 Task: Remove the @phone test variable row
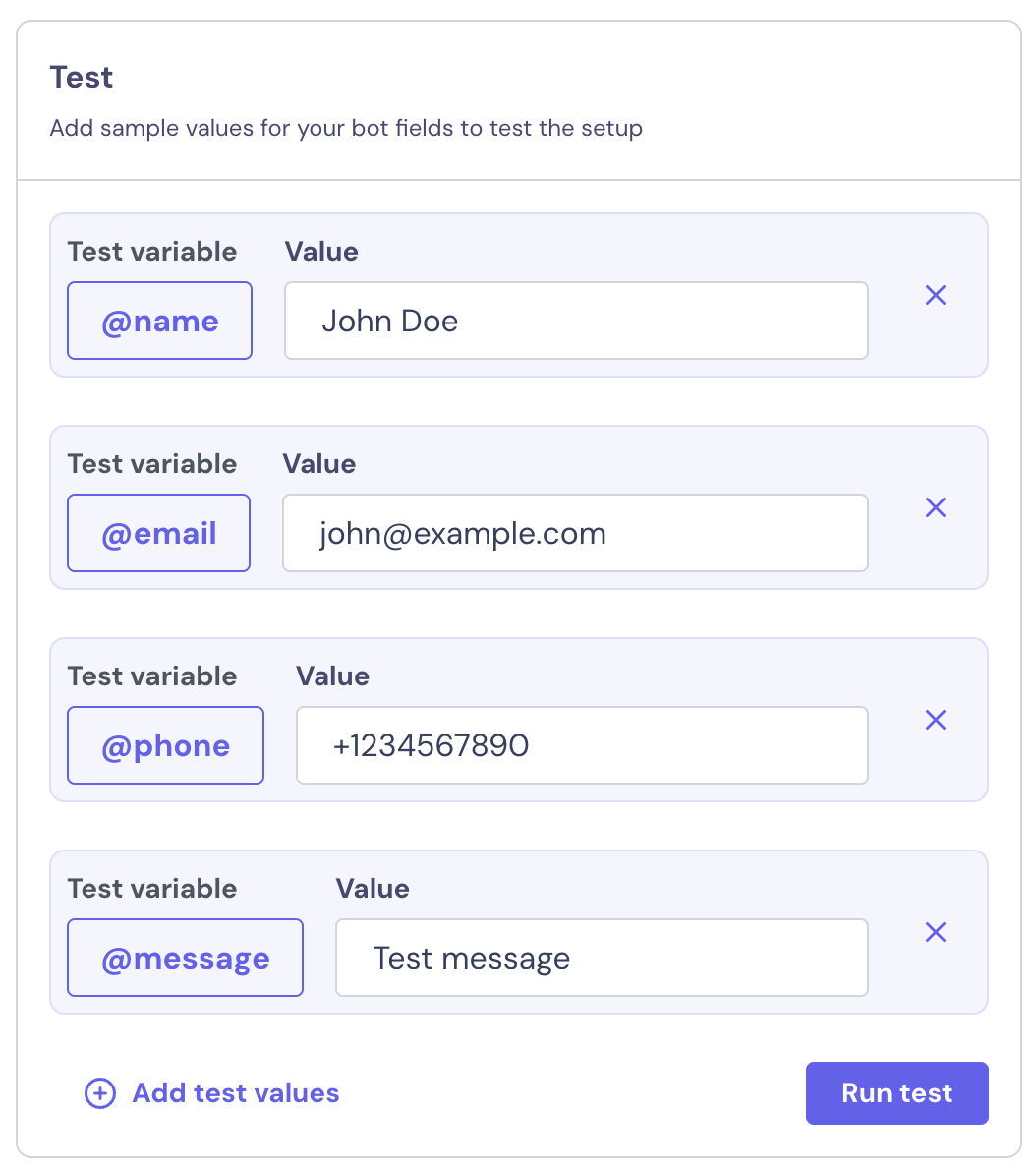936,720
